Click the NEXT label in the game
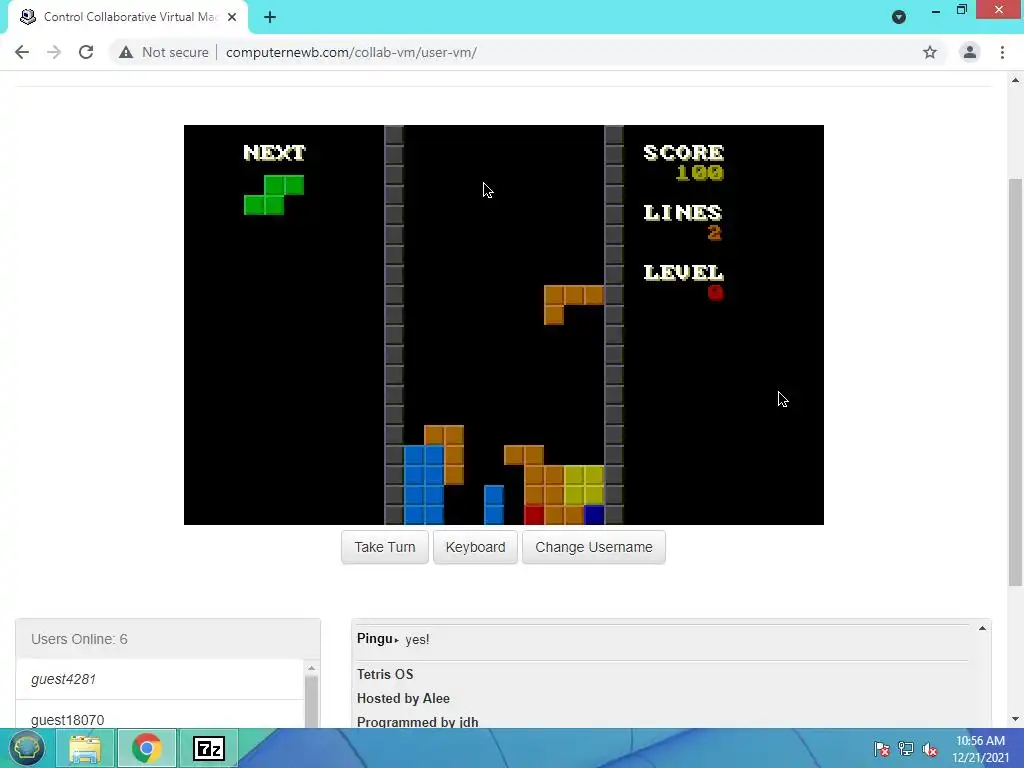The image size is (1024, 768). point(274,153)
